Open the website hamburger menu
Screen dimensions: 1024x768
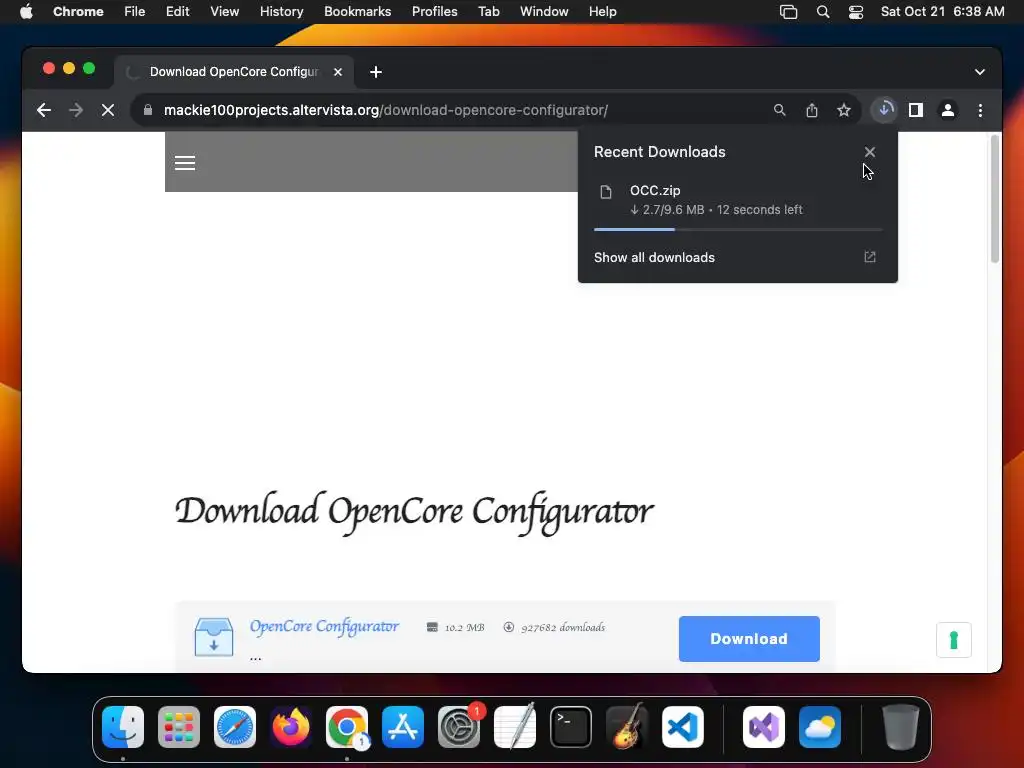coord(185,163)
